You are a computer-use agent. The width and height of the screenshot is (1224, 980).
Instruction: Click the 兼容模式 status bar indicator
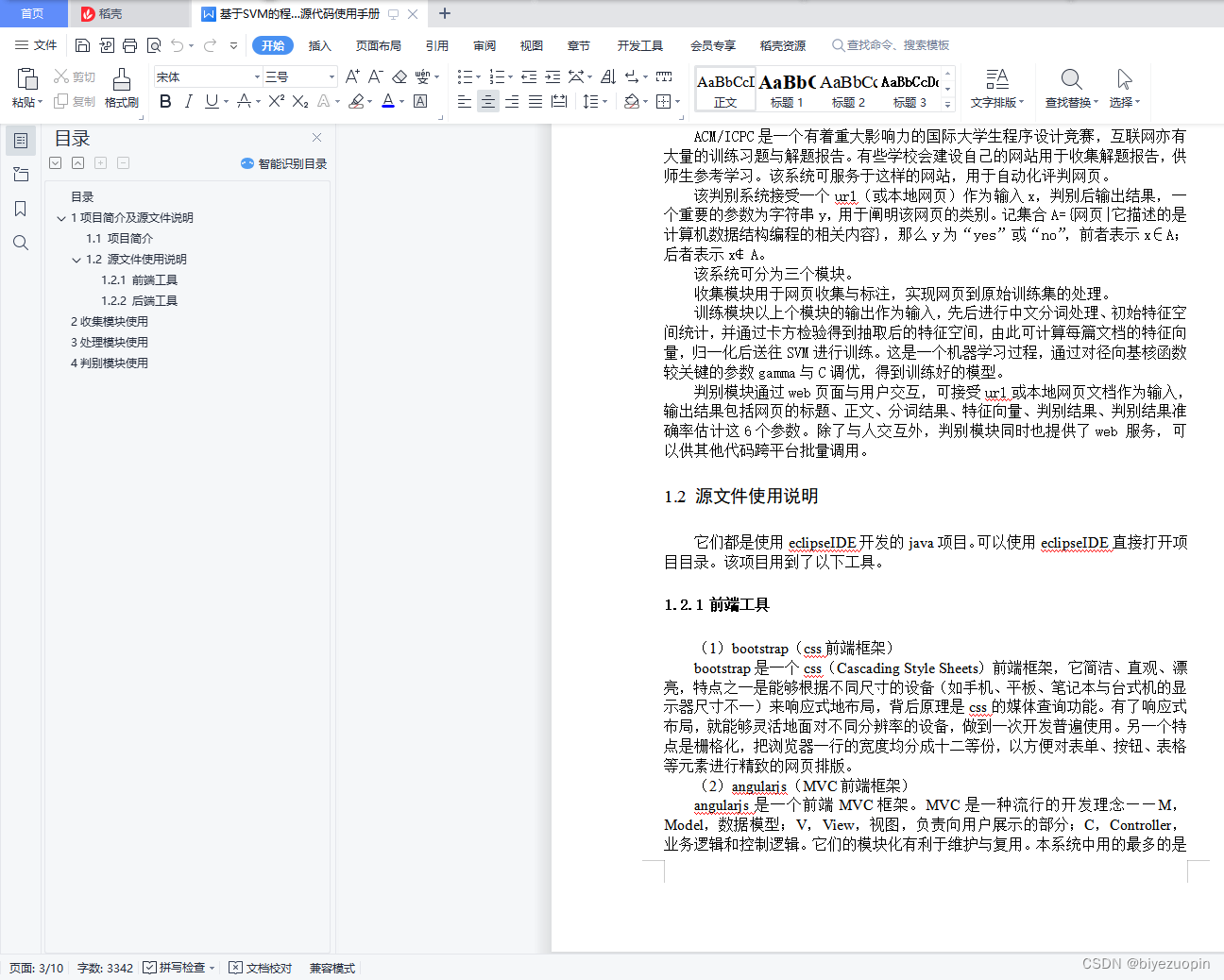pos(331,967)
